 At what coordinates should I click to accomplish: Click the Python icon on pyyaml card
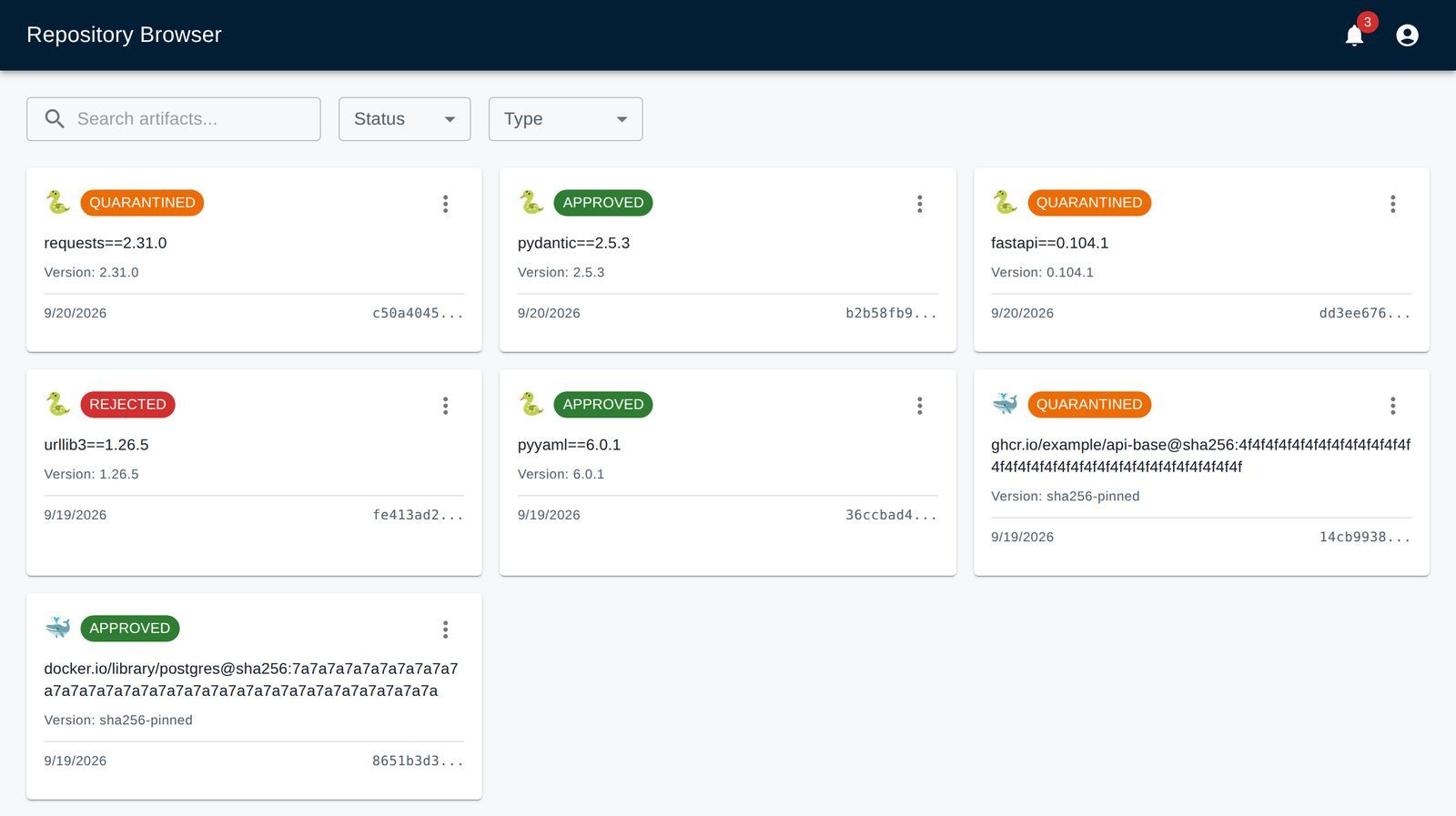coord(531,404)
